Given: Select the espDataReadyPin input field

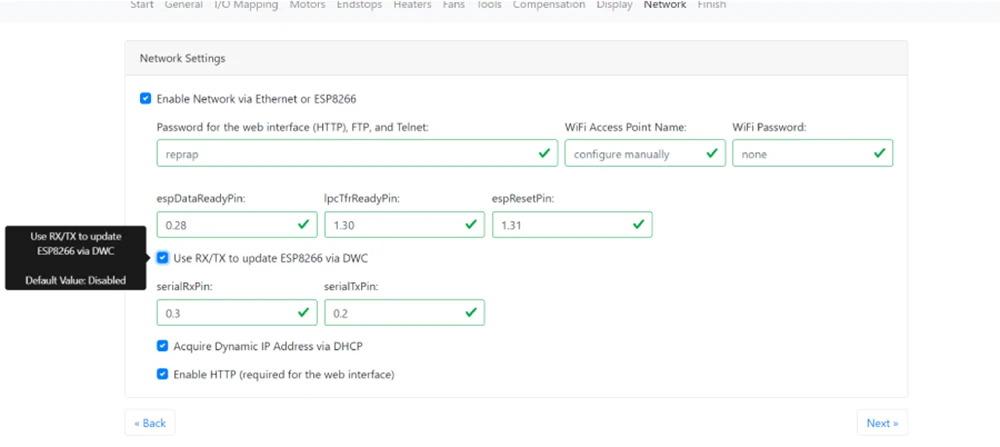Looking at the screenshot, I should (230, 225).
